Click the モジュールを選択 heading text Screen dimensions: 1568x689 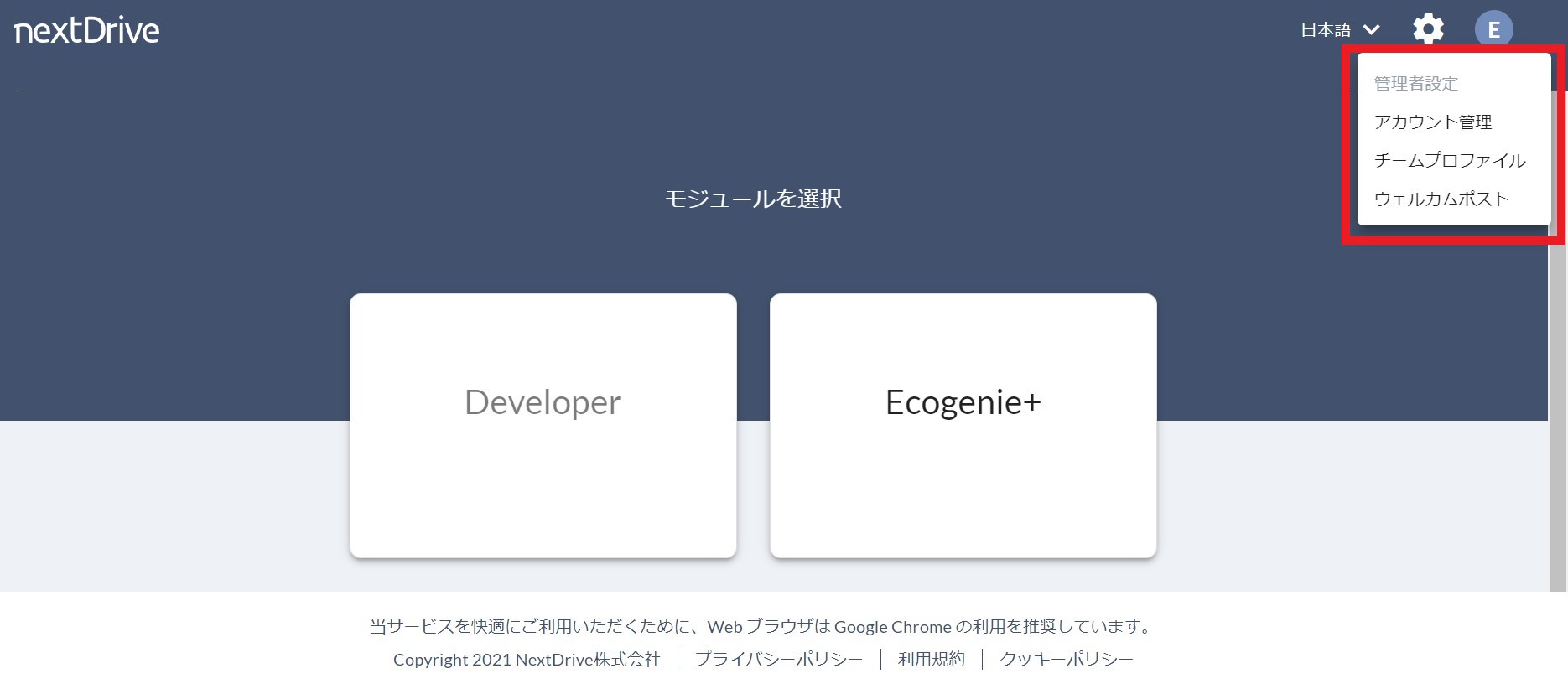pyautogui.click(x=753, y=199)
